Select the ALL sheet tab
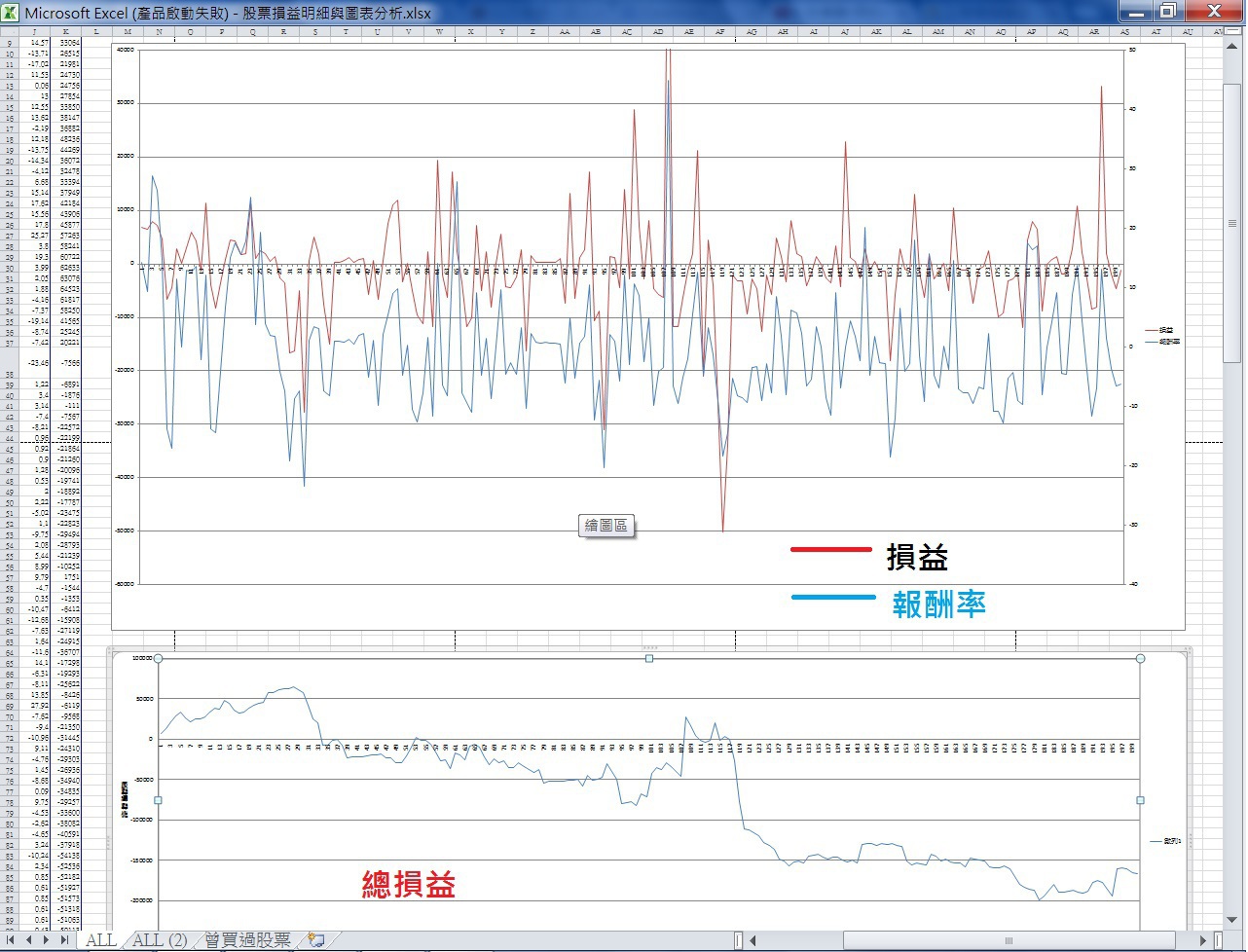Image resolution: width=1248 pixels, height=952 pixels. coord(100,940)
